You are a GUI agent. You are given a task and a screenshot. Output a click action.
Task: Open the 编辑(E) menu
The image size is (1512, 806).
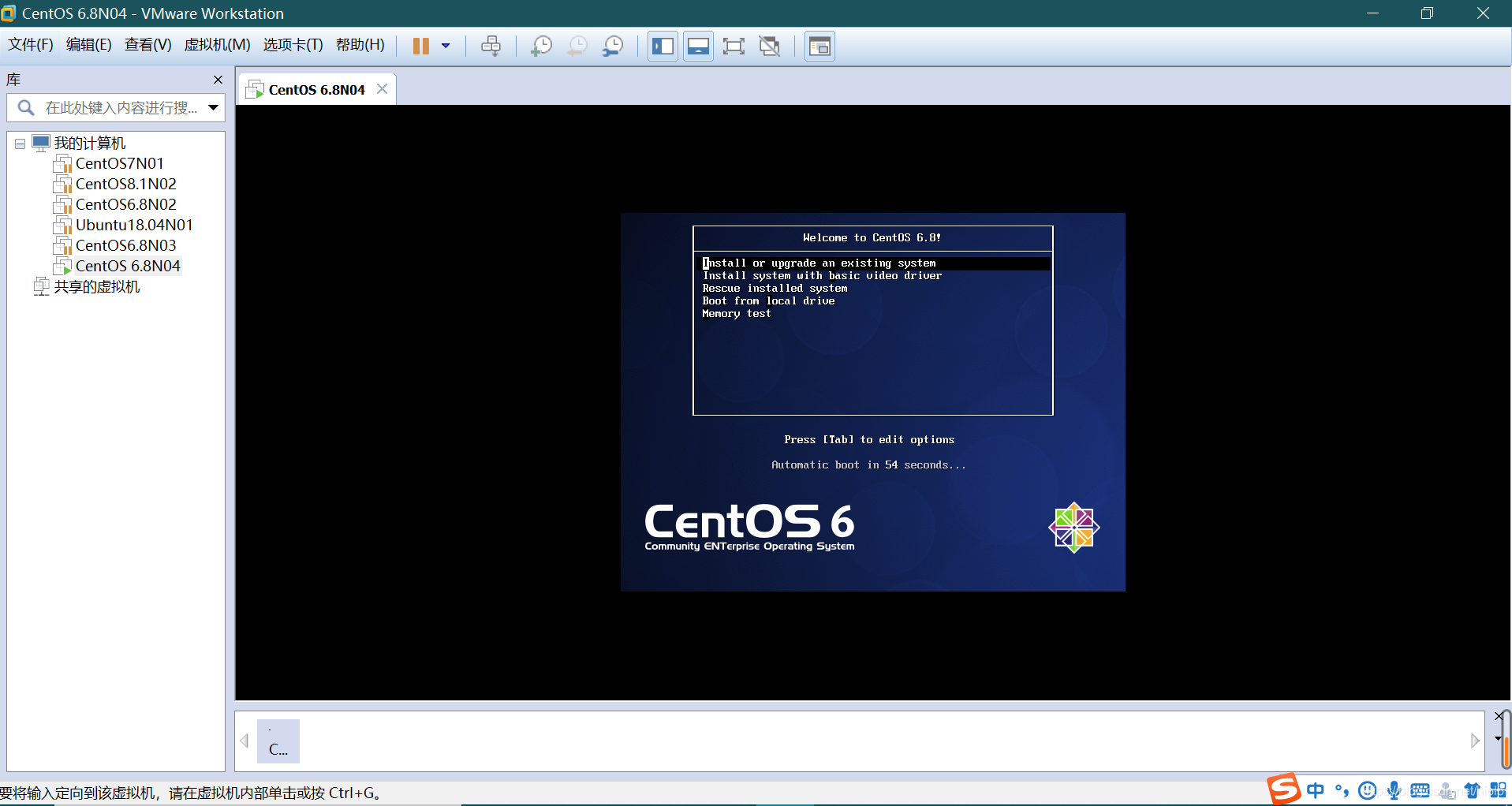pos(88,45)
